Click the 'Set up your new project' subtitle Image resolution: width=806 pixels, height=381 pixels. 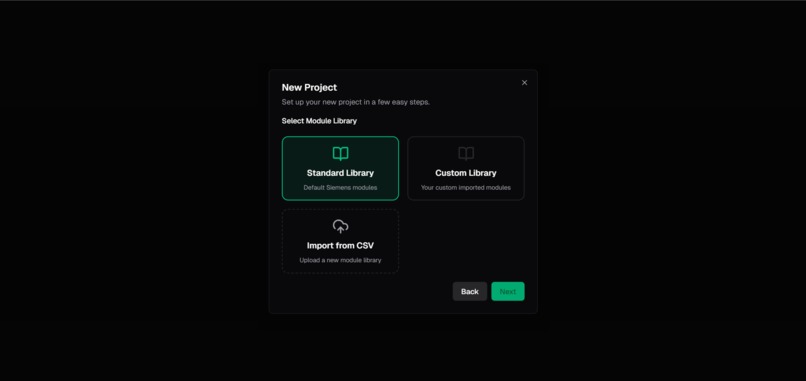[356, 102]
